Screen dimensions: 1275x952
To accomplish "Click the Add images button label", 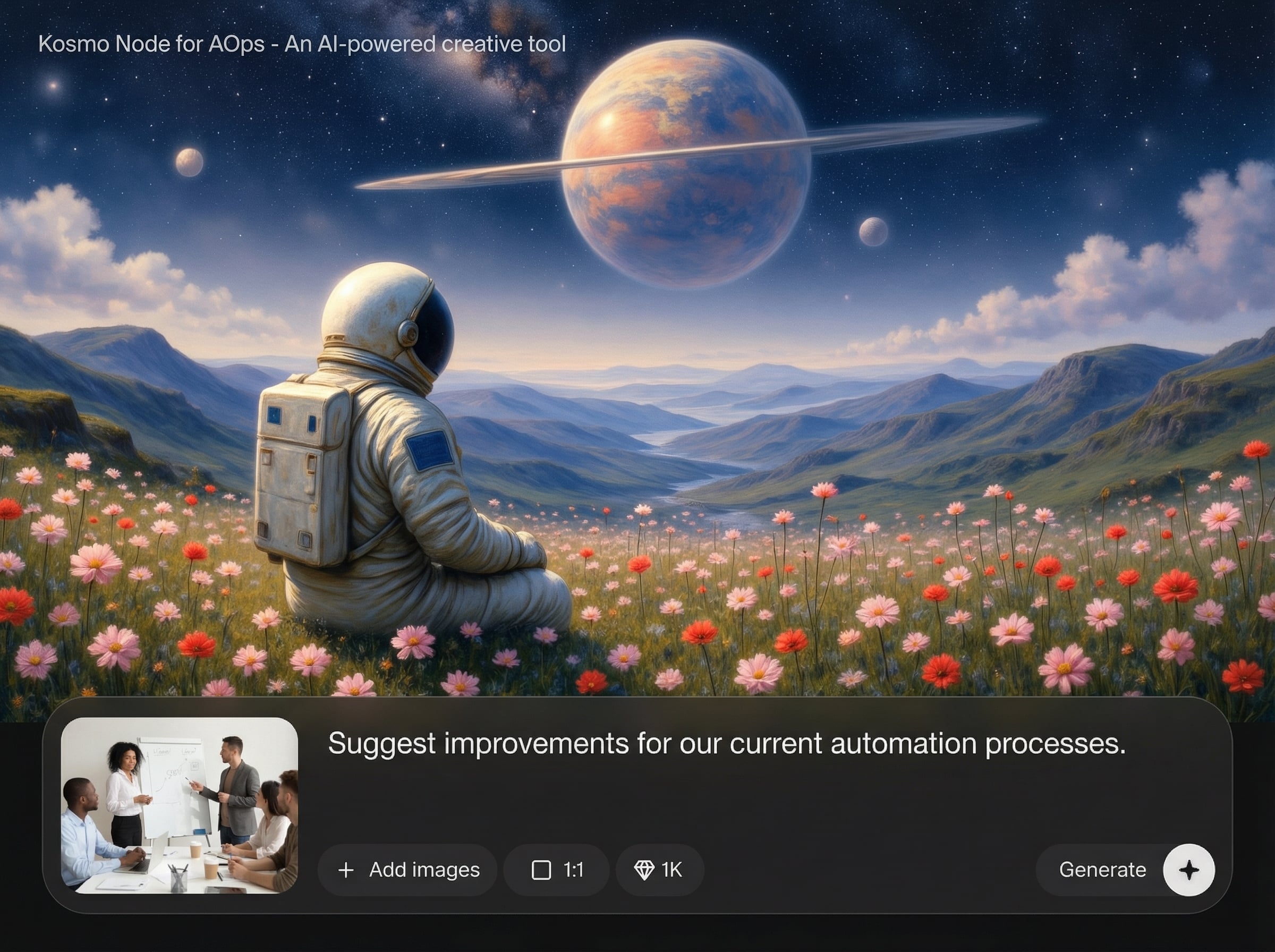I will coord(424,870).
